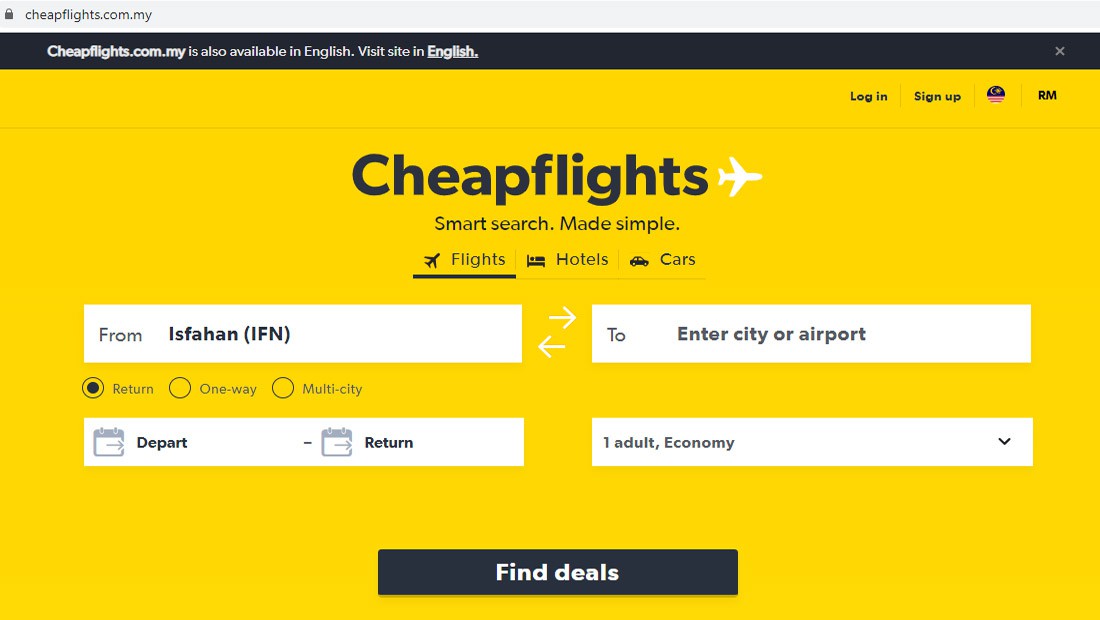
Task: Click the airplane icon beside Flights tab
Action: (x=432, y=259)
